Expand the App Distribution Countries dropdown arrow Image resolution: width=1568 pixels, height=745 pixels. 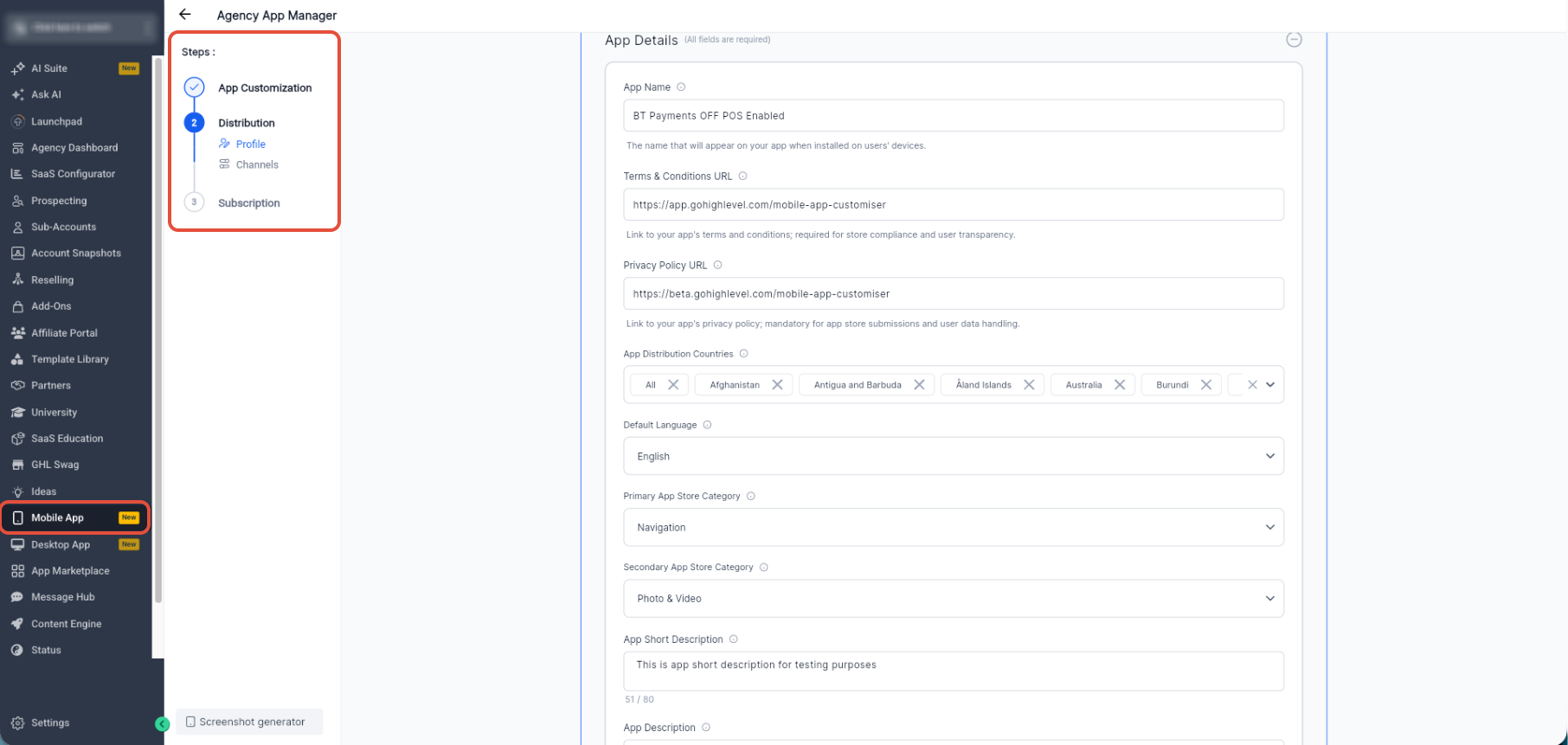pyautogui.click(x=1270, y=385)
